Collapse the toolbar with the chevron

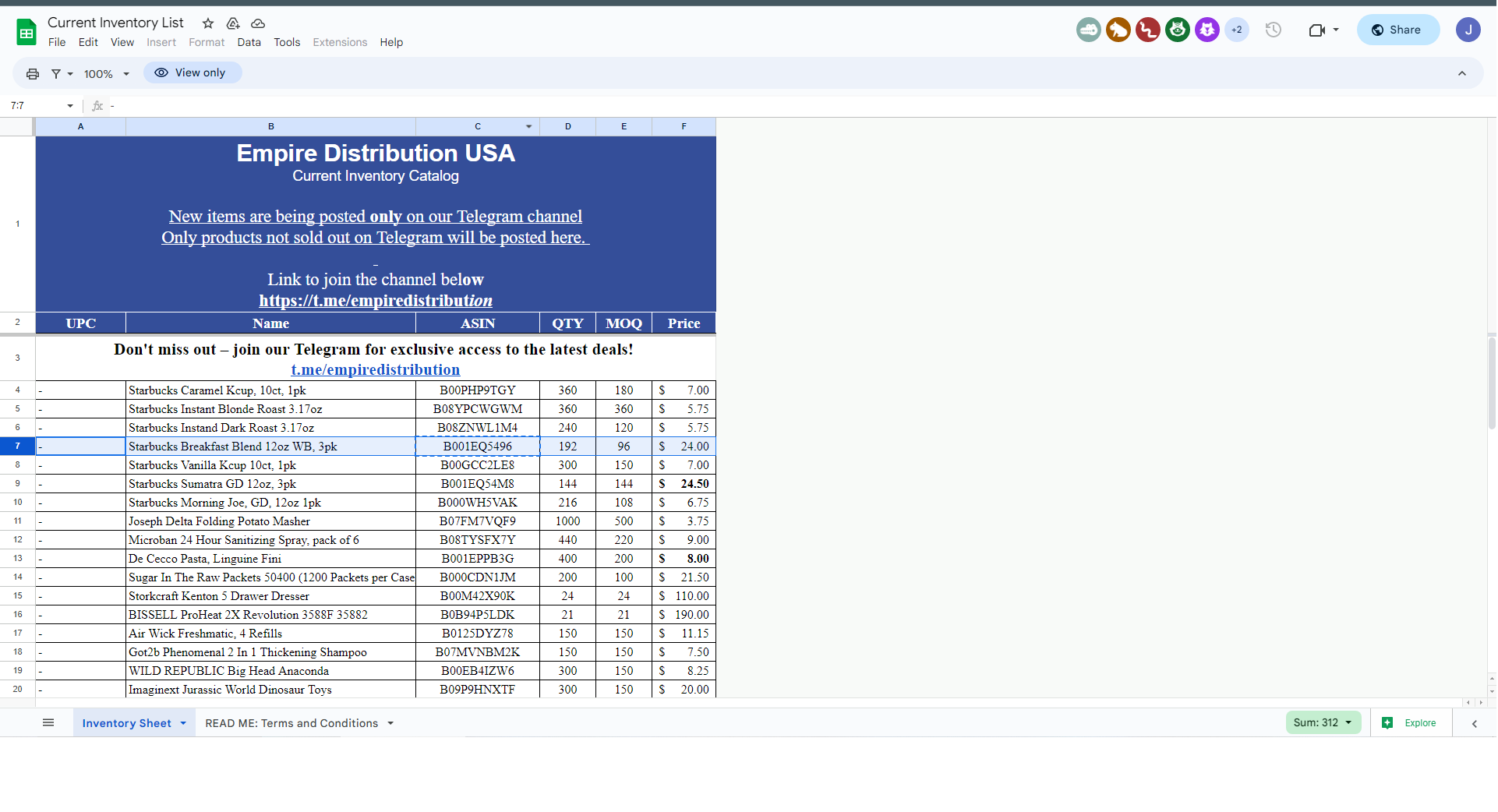click(x=1462, y=73)
